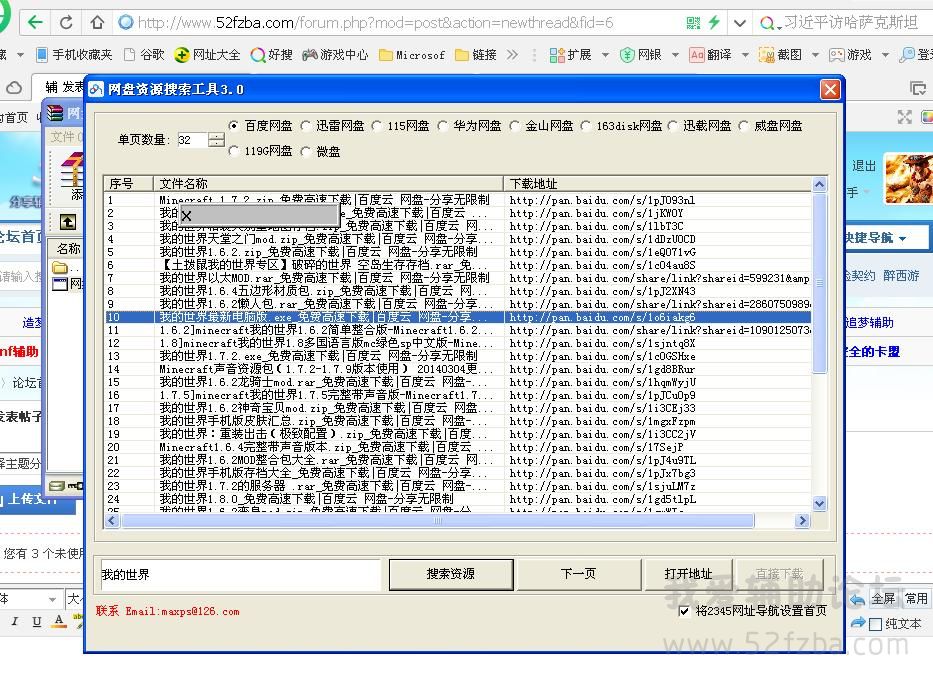This screenshot has height=683, width=933.
Task: Open the 好搜 bookmark
Action: [x=272, y=55]
